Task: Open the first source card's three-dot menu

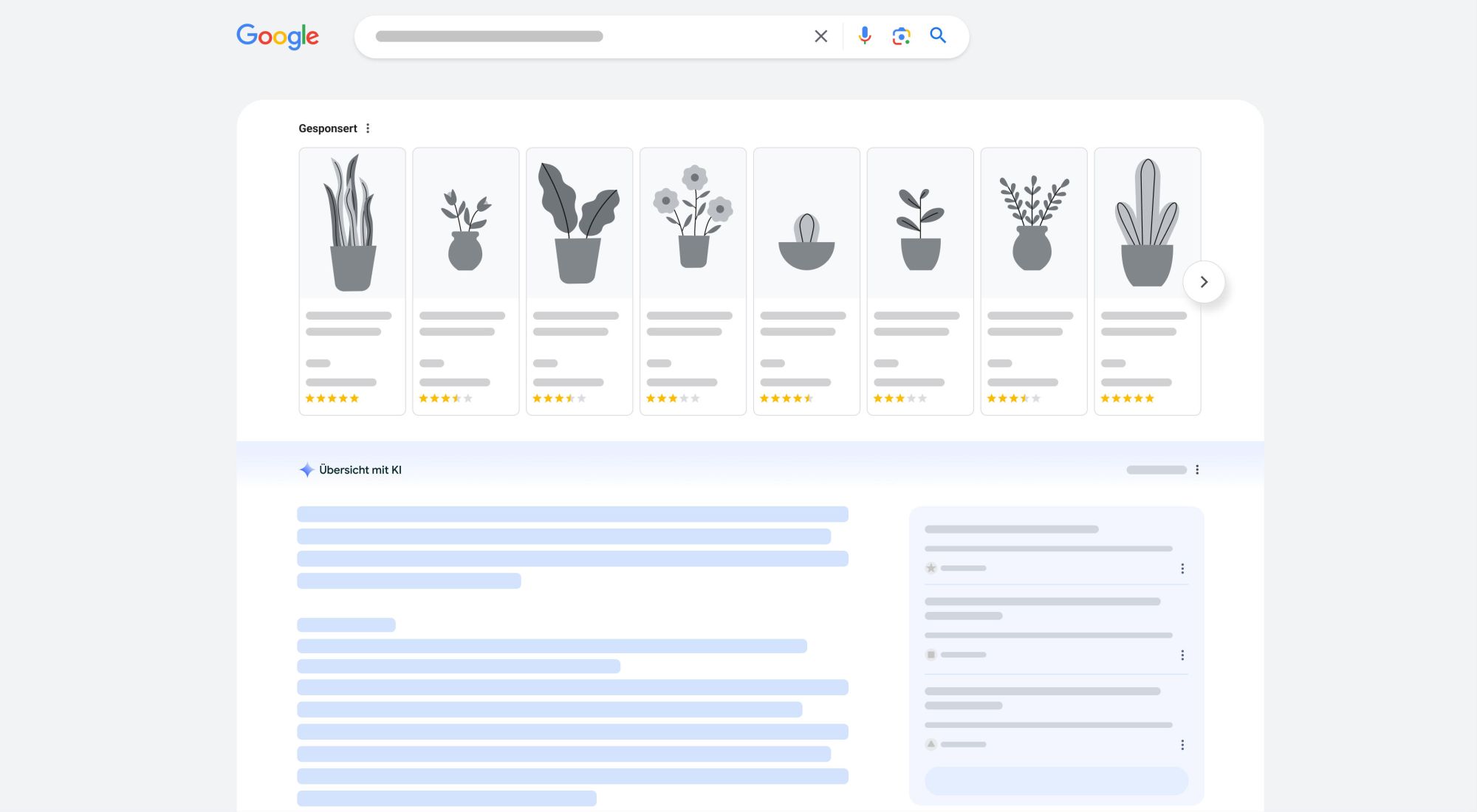Action: coord(1182,568)
